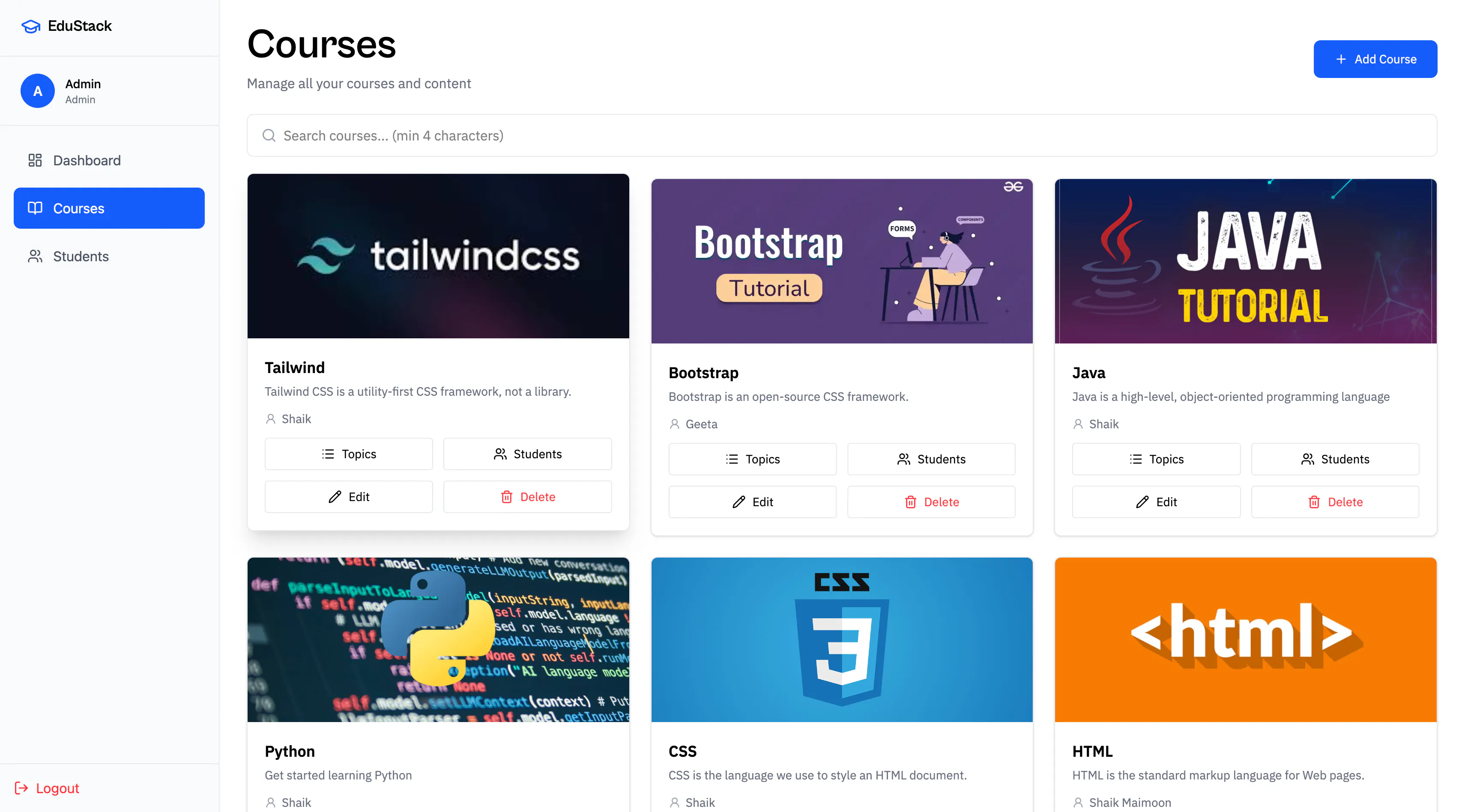This screenshot has height=812, width=1465.
Task: Click the Java Tutorial course thumbnail
Action: (x=1246, y=261)
